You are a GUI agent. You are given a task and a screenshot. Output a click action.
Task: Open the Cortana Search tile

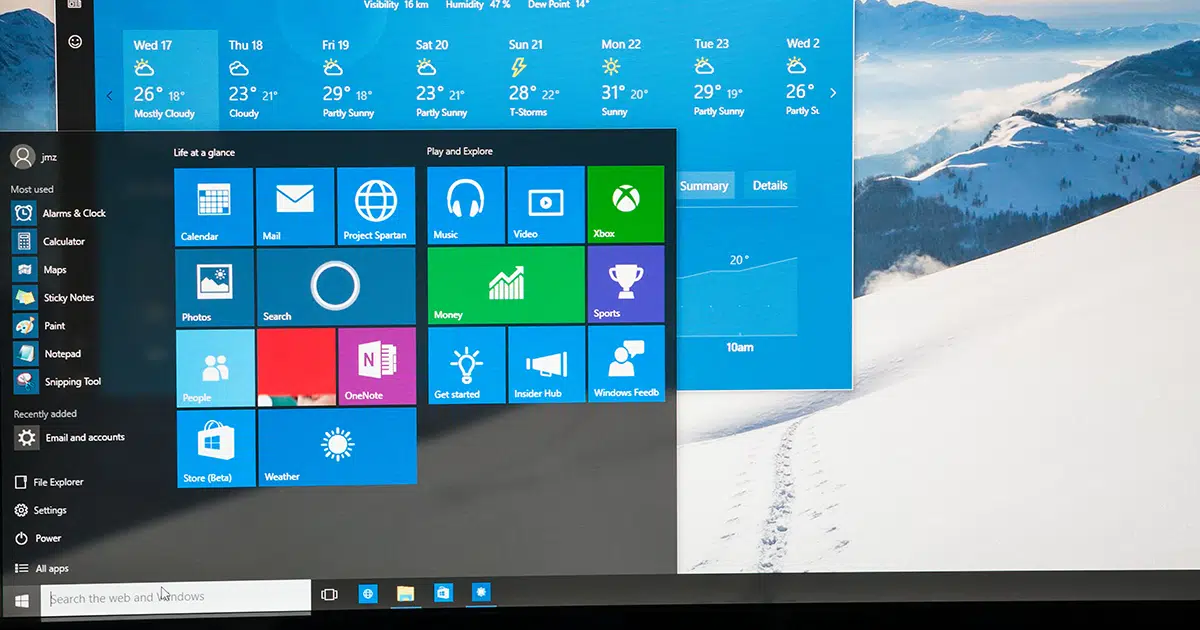coord(336,286)
